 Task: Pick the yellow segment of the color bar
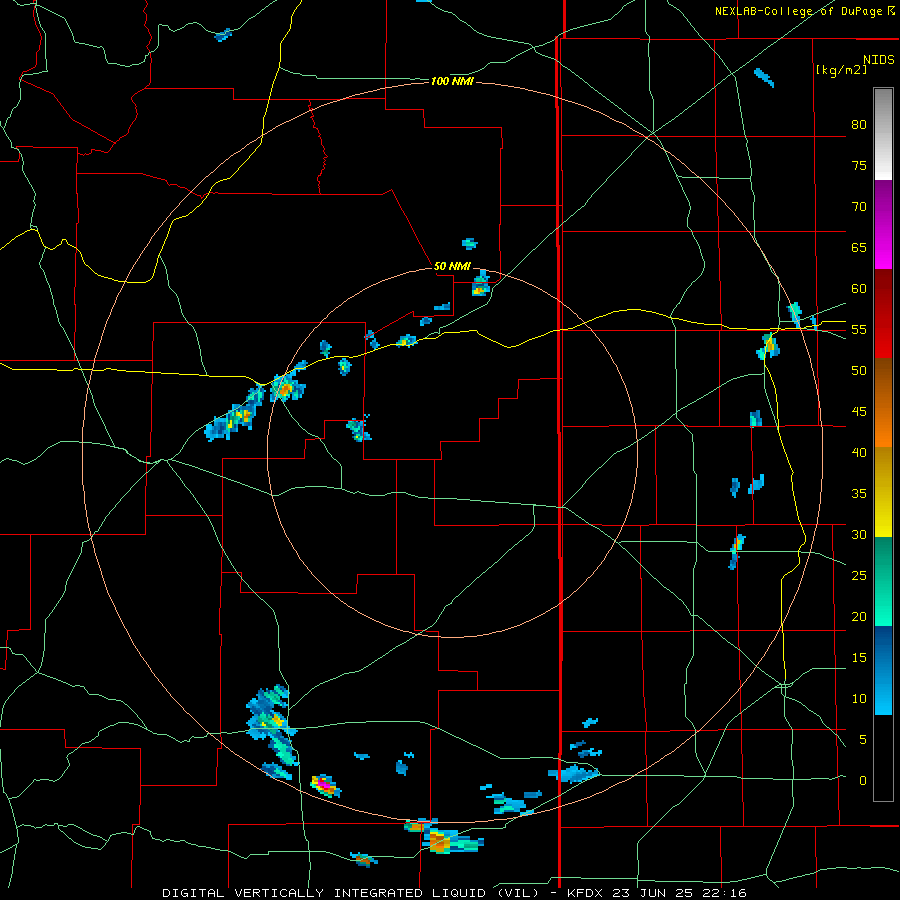click(x=883, y=492)
